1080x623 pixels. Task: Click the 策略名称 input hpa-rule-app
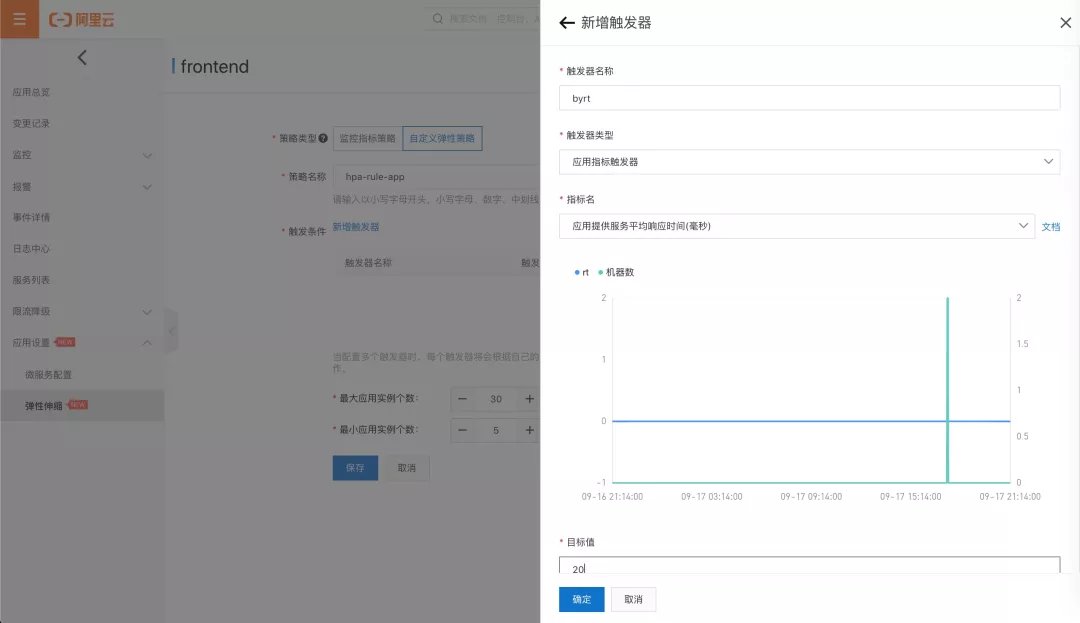[437, 177]
